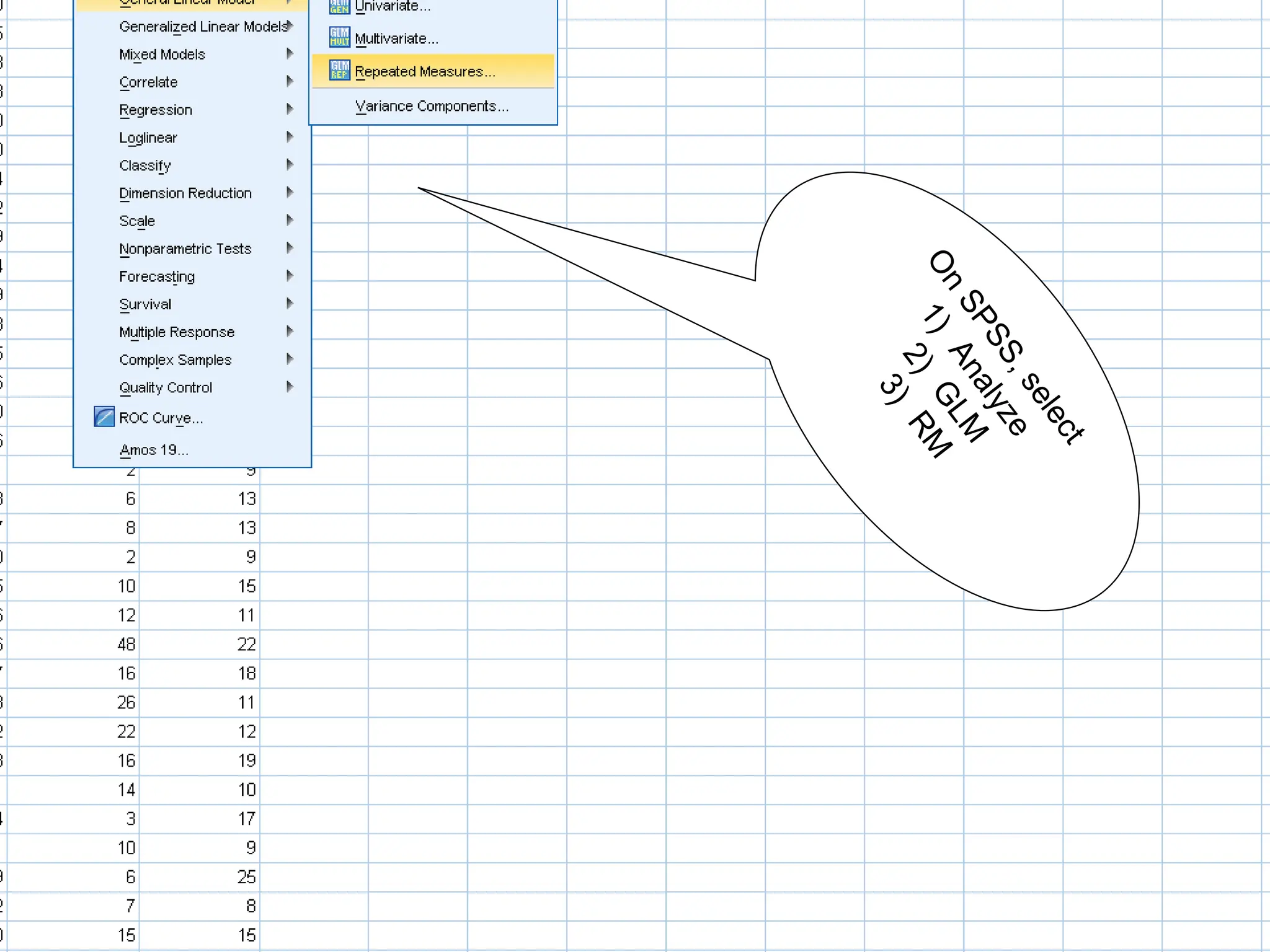Expand the Correlate submenu arrow
The height and width of the screenshot is (952, 1270).
click(x=290, y=81)
